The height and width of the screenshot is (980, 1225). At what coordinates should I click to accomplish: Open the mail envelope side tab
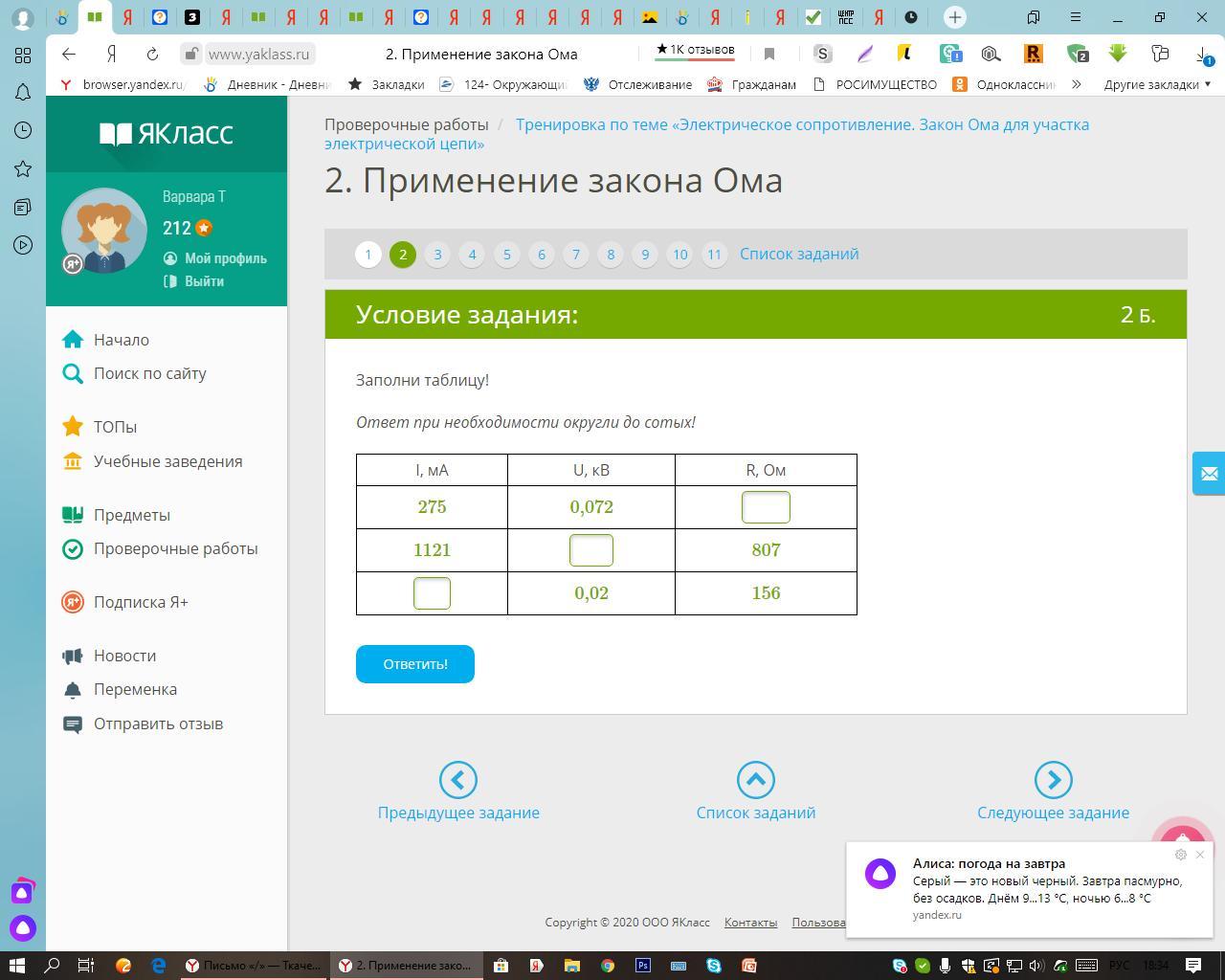(x=1209, y=474)
